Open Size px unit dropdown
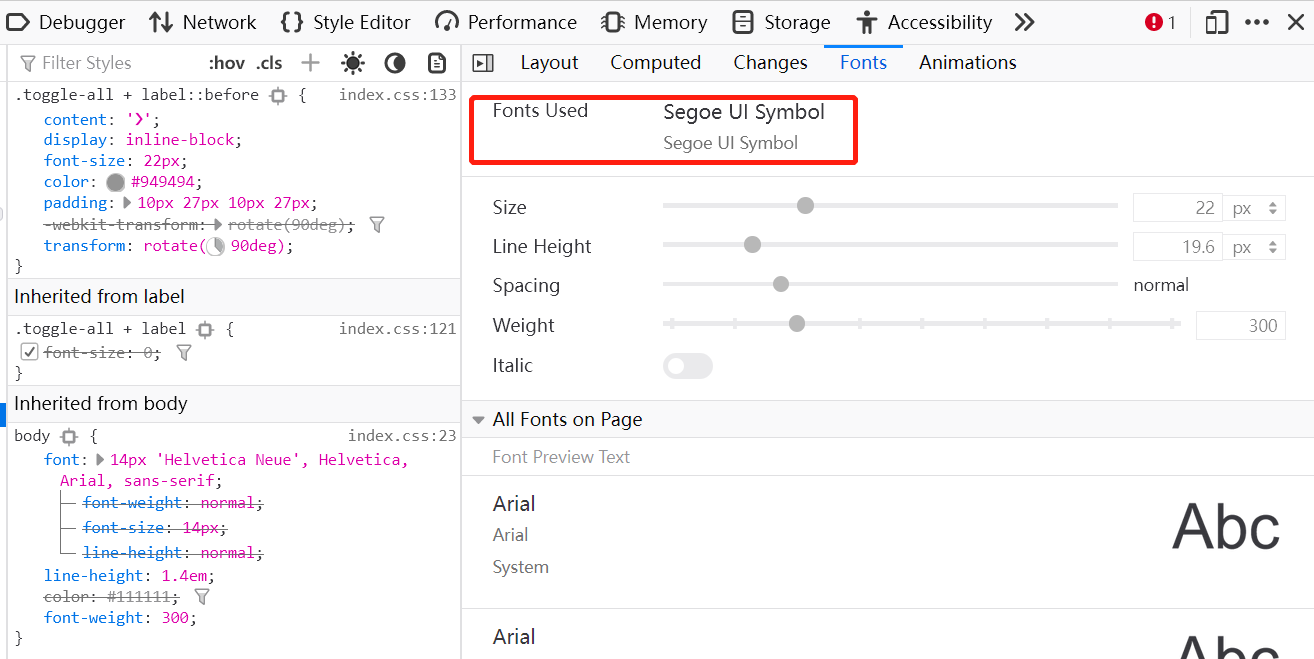The width and height of the screenshot is (1314, 659). 1255,208
